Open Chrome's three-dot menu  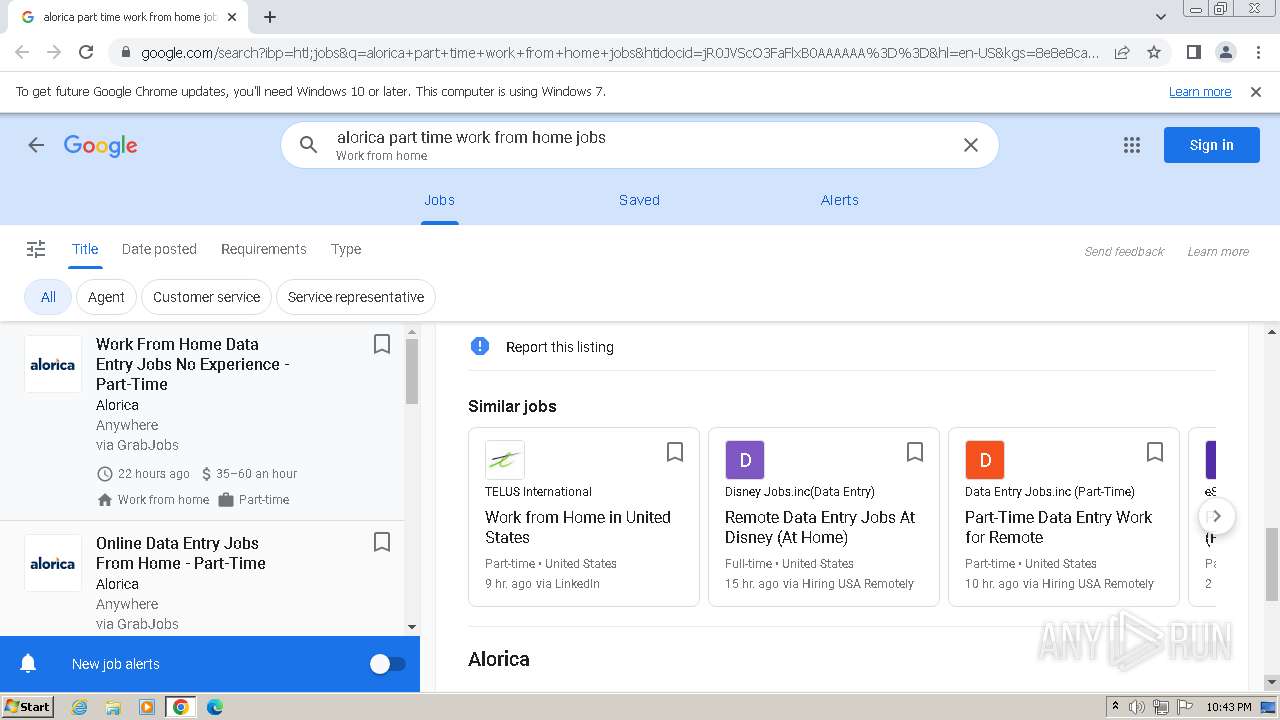pyautogui.click(x=1257, y=52)
